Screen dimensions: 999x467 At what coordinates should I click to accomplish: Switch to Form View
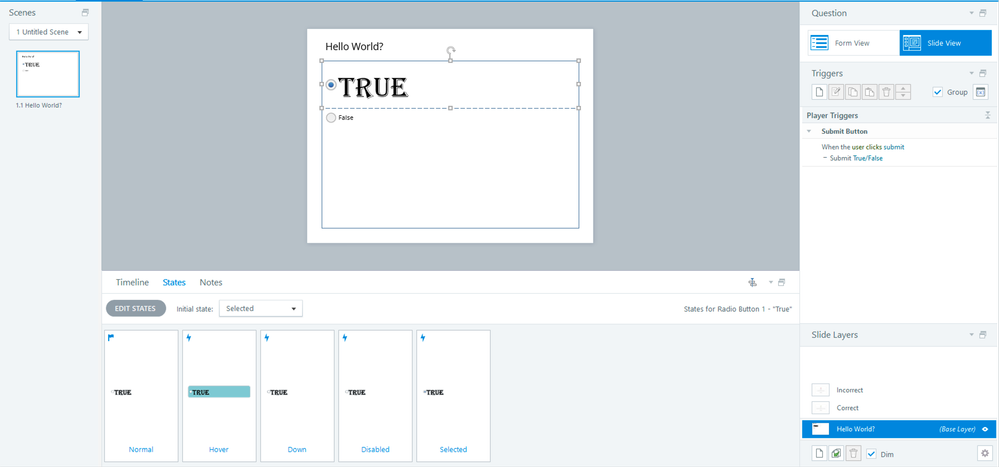click(853, 43)
